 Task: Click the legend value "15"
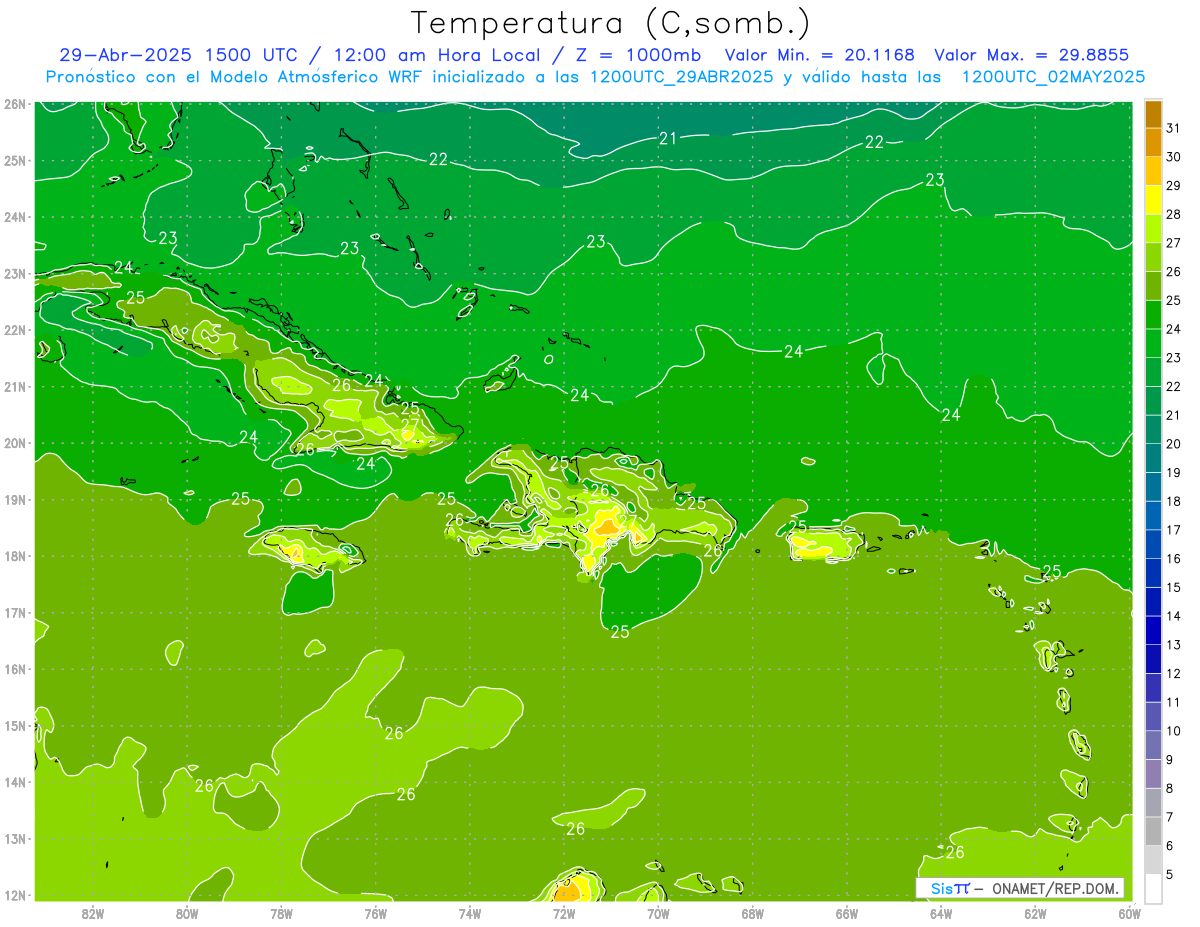(x=1173, y=587)
